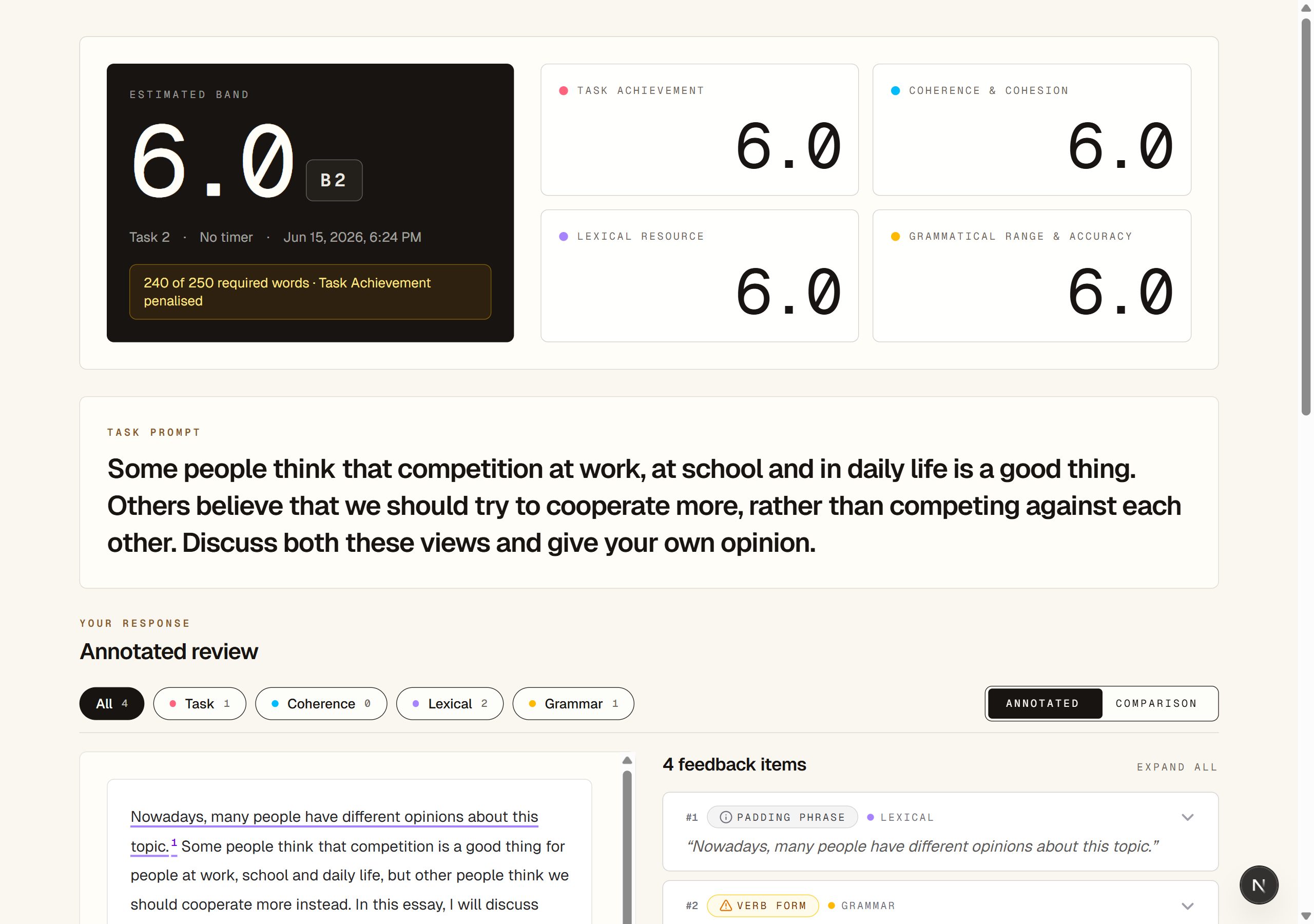This screenshot has width=1314, height=924.
Task: Switch to Annotated view
Action: coord(1044,703)
